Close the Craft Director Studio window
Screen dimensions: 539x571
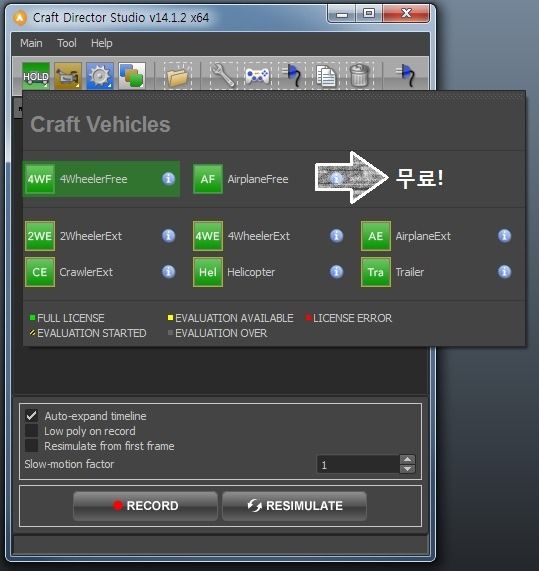coord(406,14)
